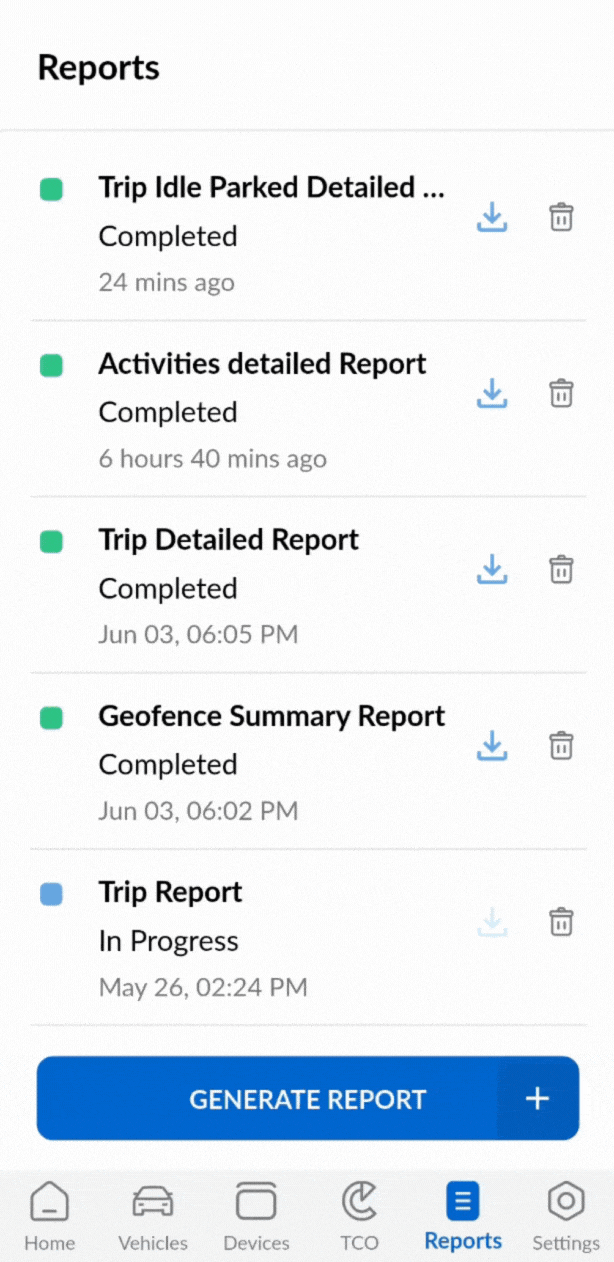The image size is (614, 1262).
Task: Open the Devices tab
Action: (256, 1215)
